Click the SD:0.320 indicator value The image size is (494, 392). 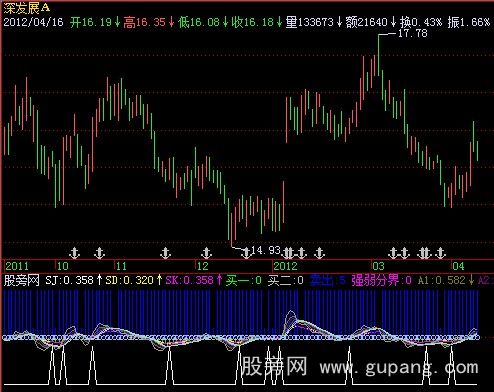click(x=134, y=280)
